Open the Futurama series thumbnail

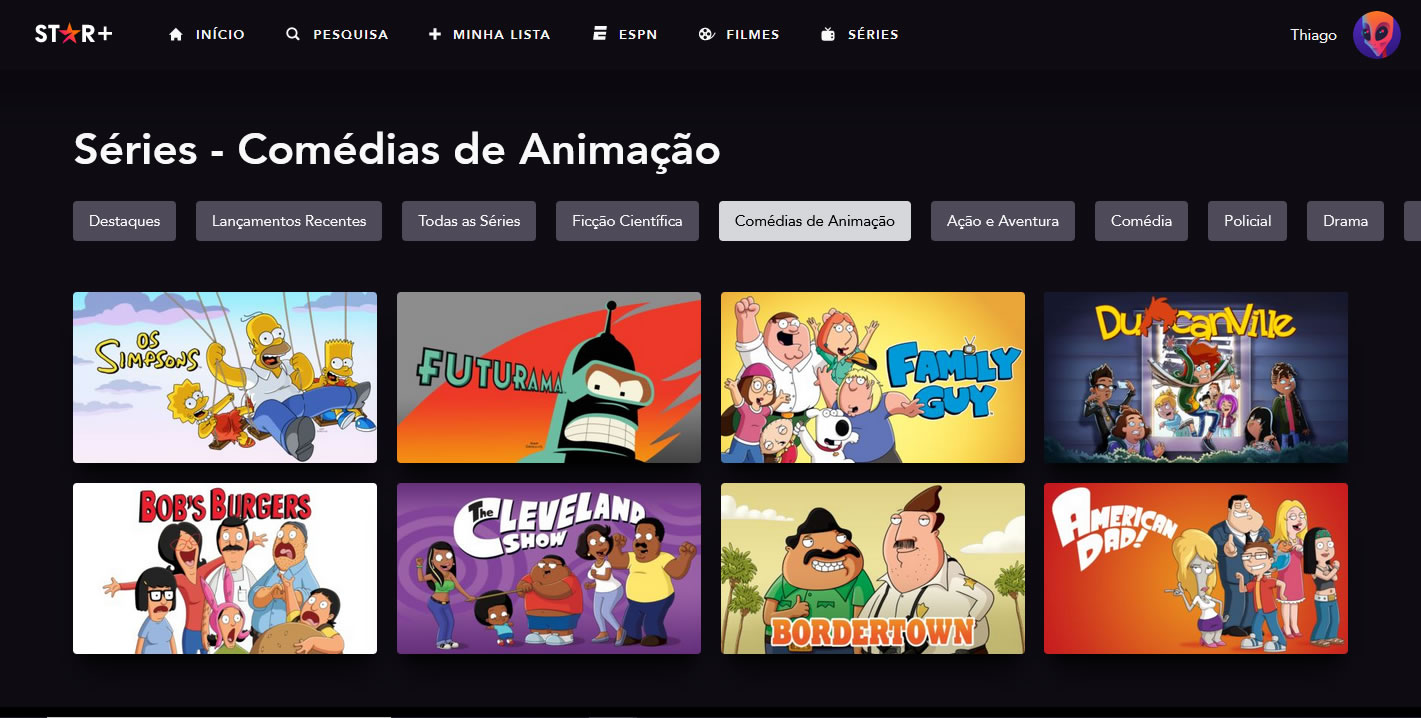pos(549,377)
